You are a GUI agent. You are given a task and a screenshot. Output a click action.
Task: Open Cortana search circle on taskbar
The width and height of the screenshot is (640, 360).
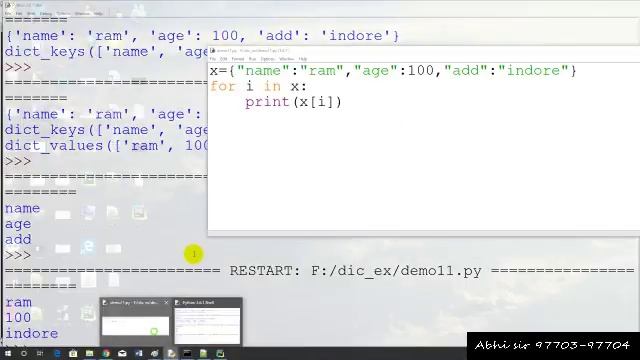[x=24, y=353]
